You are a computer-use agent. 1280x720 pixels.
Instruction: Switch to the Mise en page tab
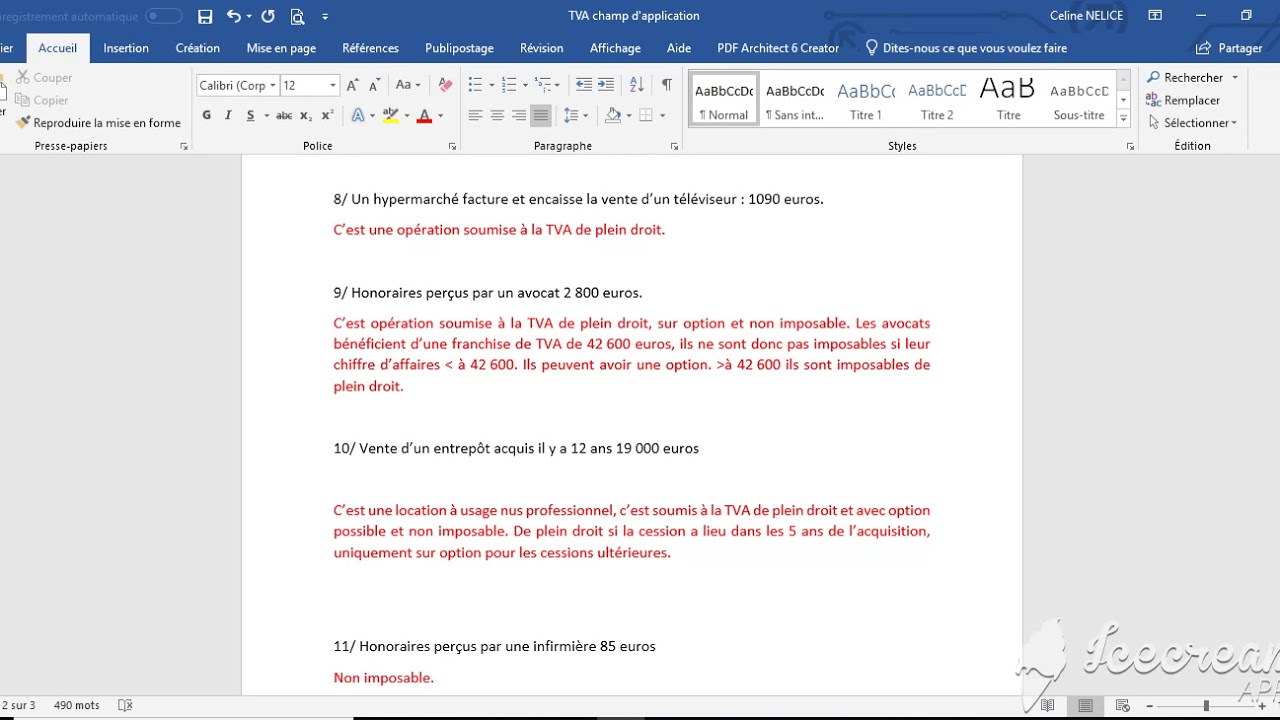click(281, 48)
